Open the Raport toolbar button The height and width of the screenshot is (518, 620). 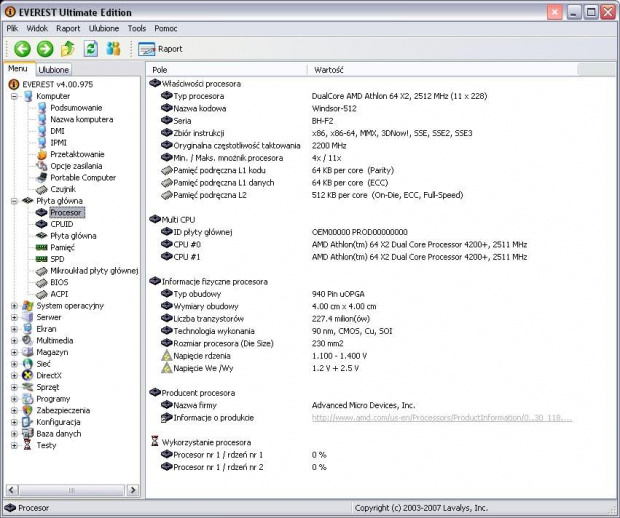pos(160,49)
